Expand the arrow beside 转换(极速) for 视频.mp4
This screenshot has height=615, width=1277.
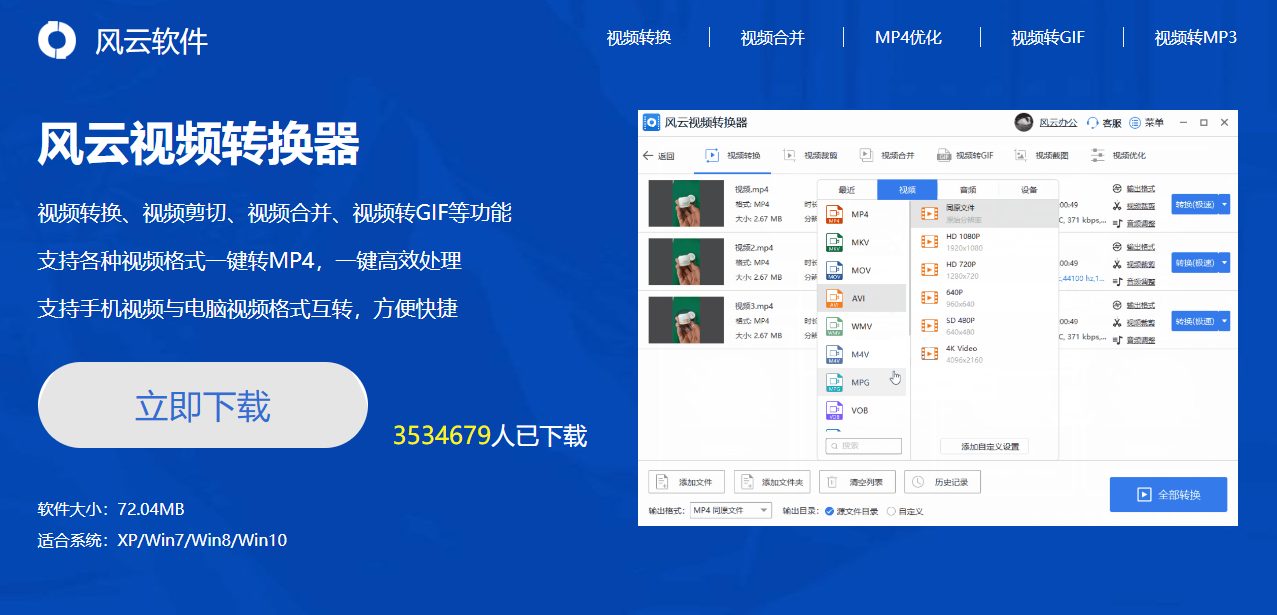pyautogui.click(x=1225, y=204)
